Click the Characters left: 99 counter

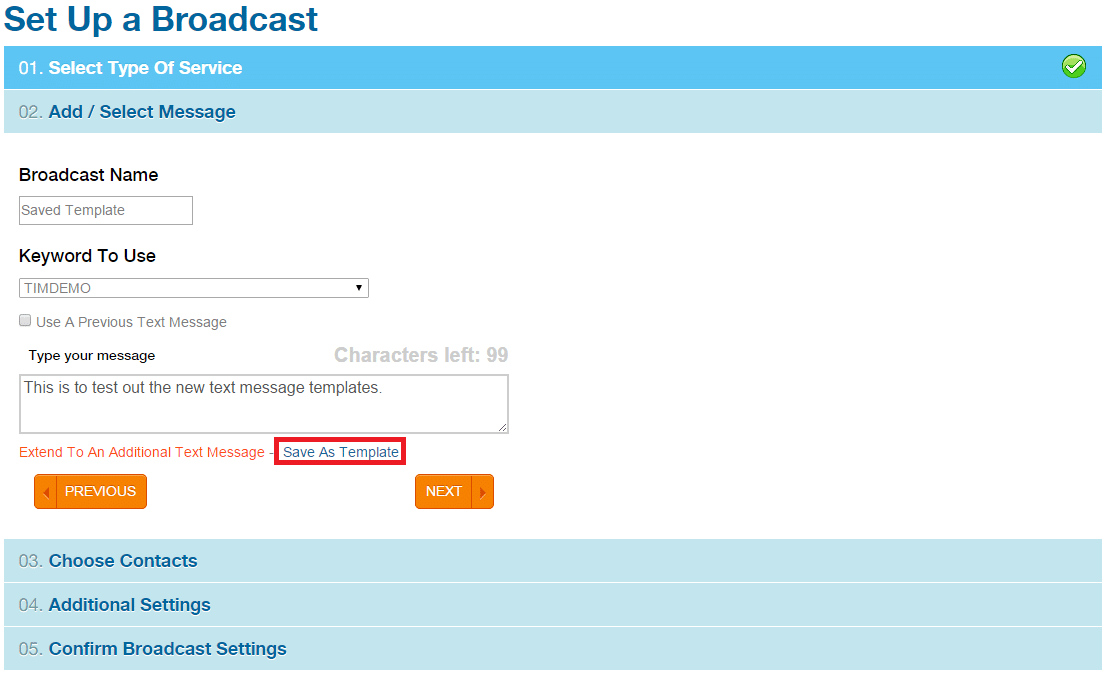click(x=421, y=355)
